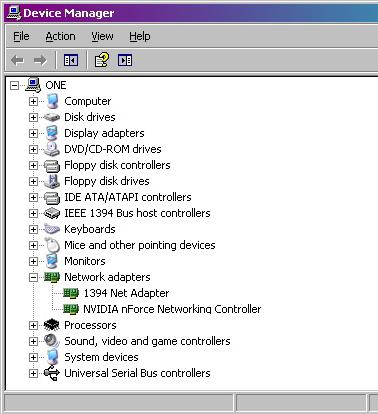Select the Disk drives label
This screenshot has height=414, width=378.
point(90,117)
